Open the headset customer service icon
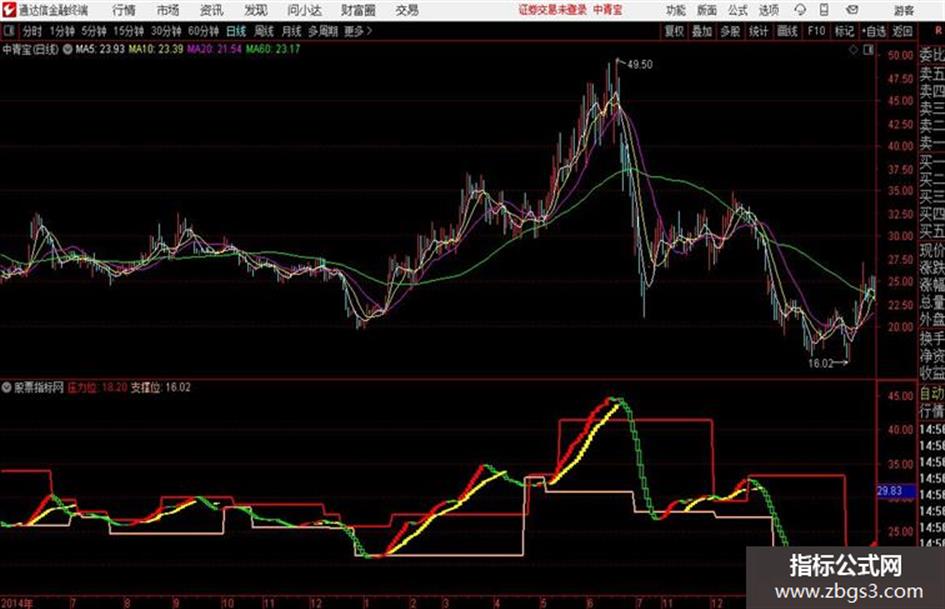 pyautogui.click(x=800, y=10)
